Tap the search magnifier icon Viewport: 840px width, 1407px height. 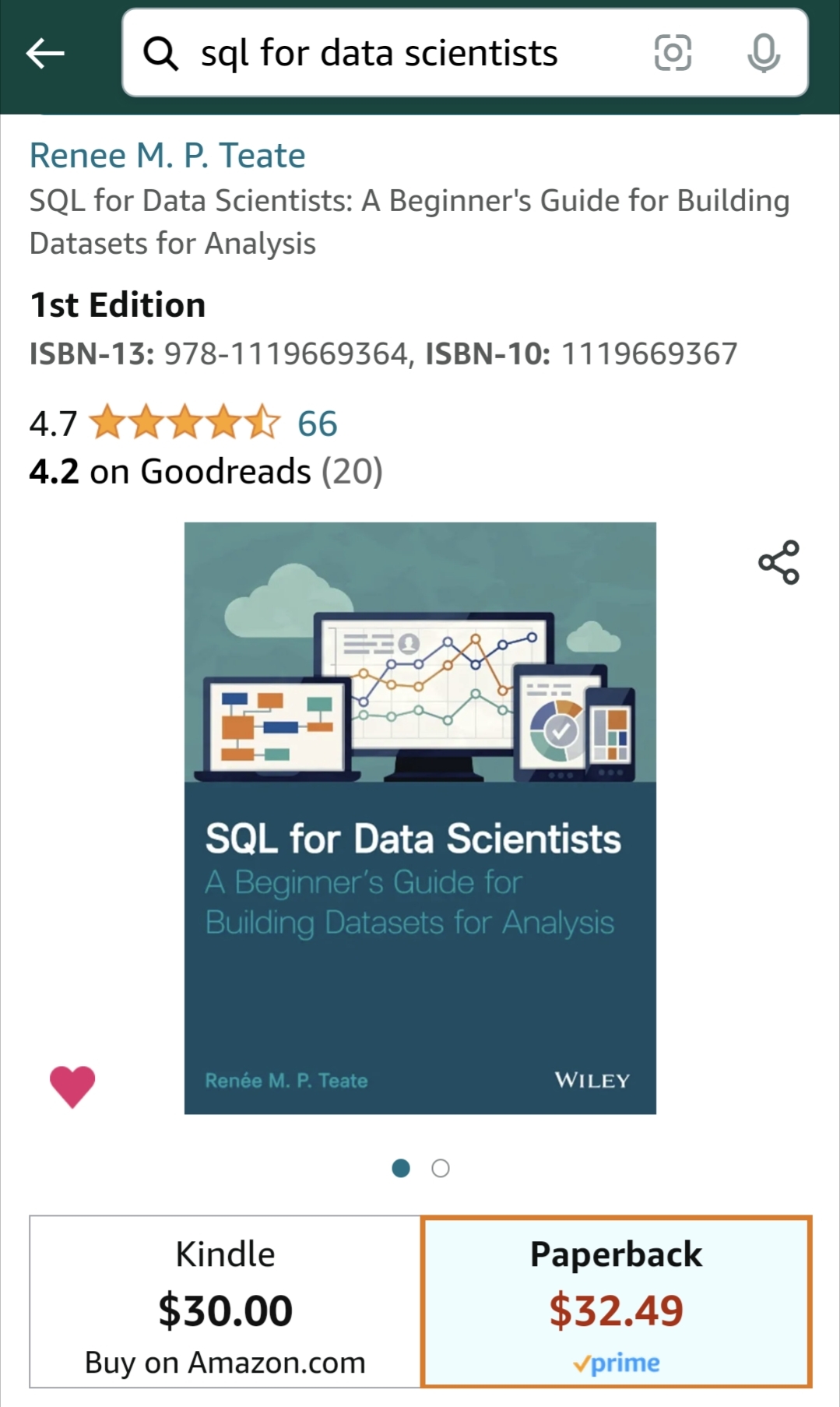pos(160,54)
